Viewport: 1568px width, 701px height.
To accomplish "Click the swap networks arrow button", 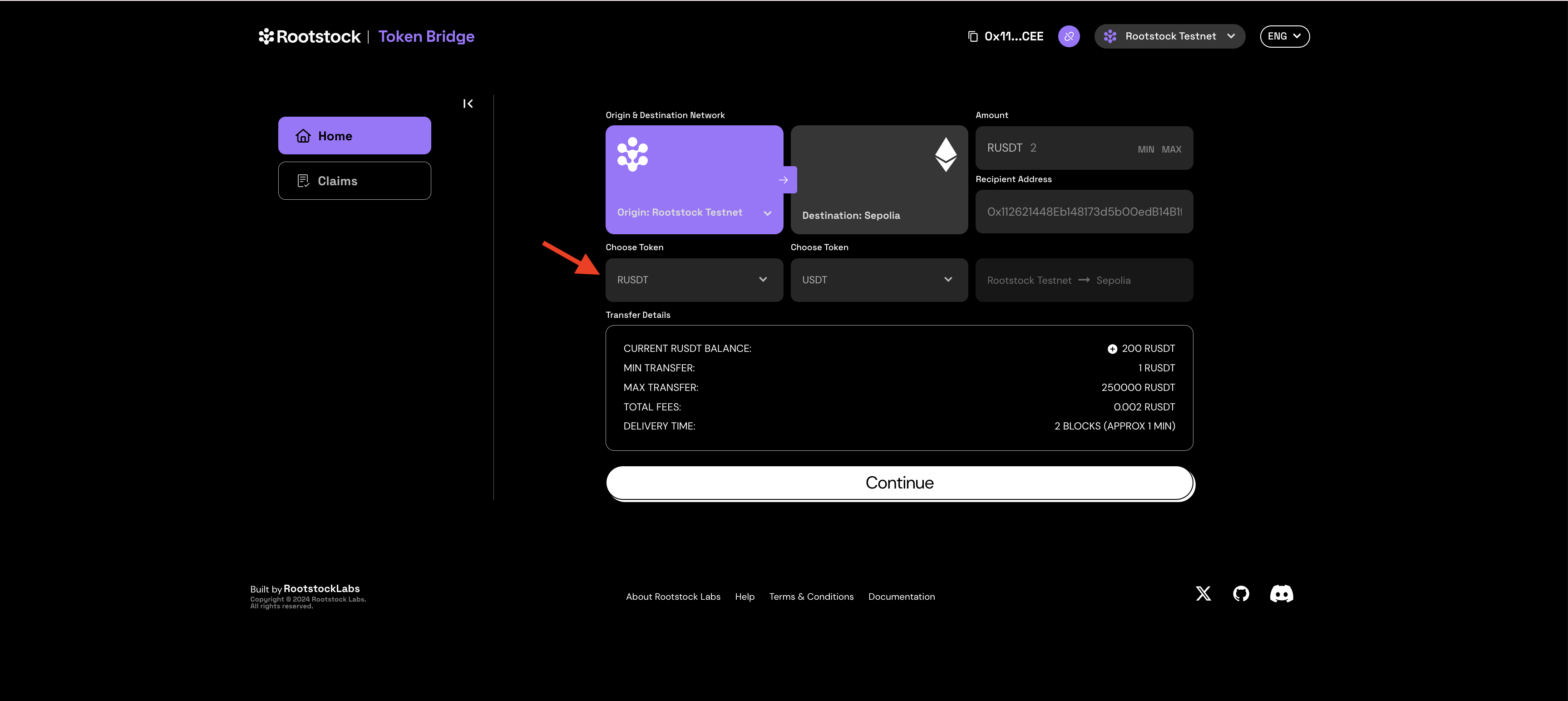I will (784, 180).
